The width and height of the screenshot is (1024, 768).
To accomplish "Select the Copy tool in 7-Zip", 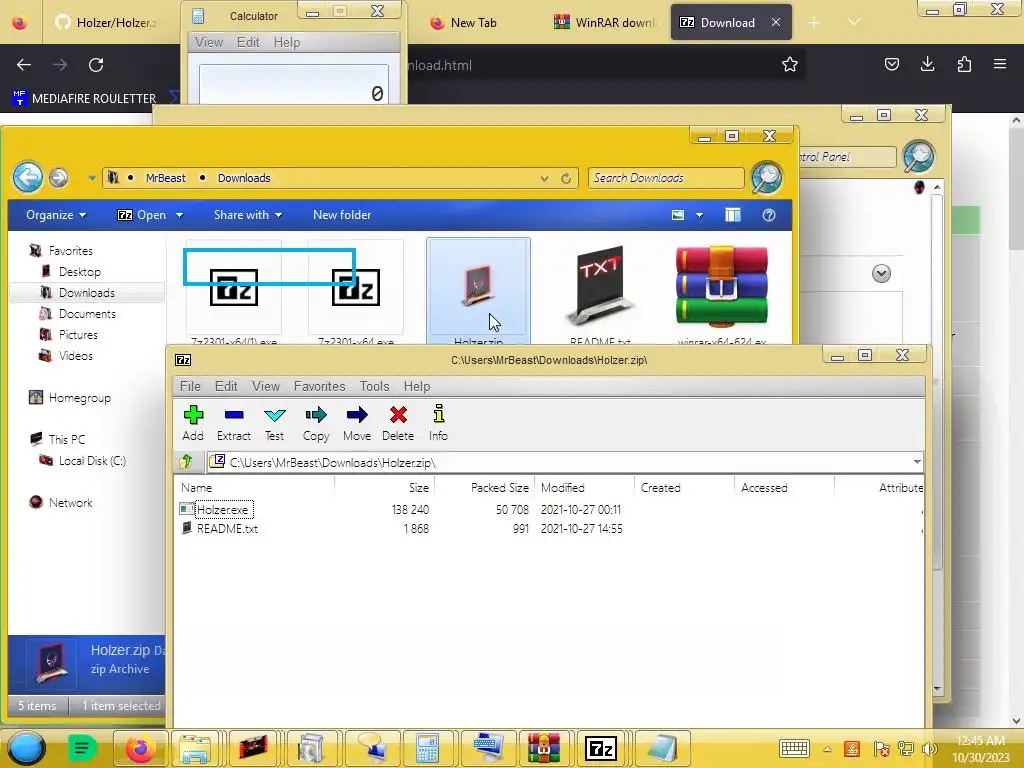I will pos(316,423).
